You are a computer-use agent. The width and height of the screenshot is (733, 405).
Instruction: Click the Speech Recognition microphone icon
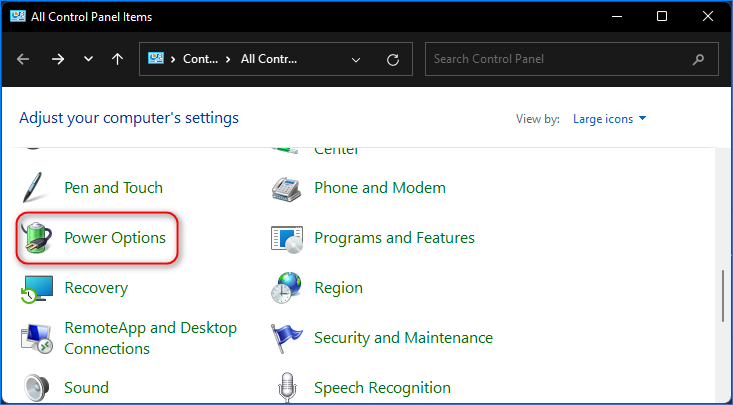click(x=287, y=389)
